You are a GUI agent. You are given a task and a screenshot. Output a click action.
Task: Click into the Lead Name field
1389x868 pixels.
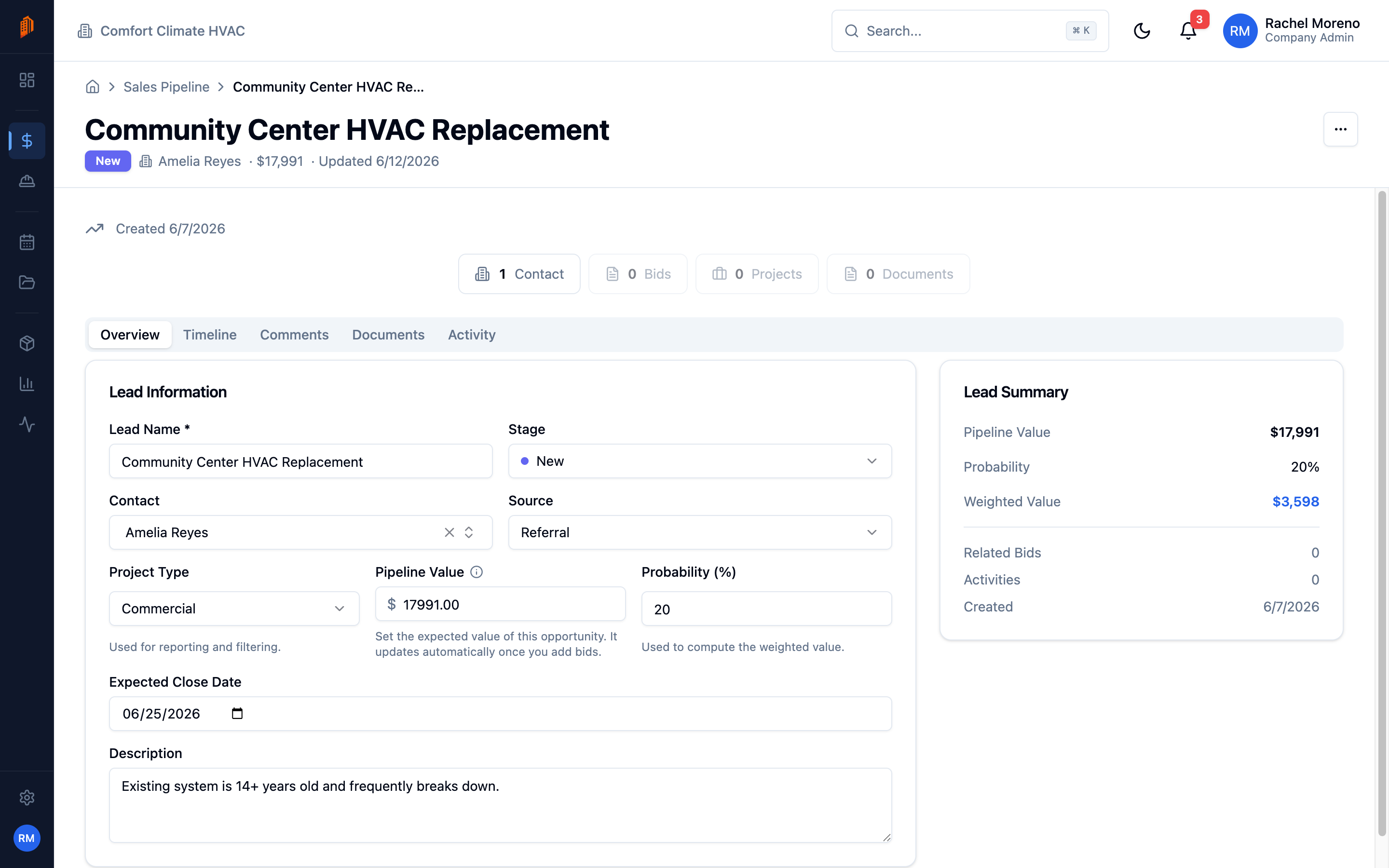pyautogui.click(x=301, y=461)
